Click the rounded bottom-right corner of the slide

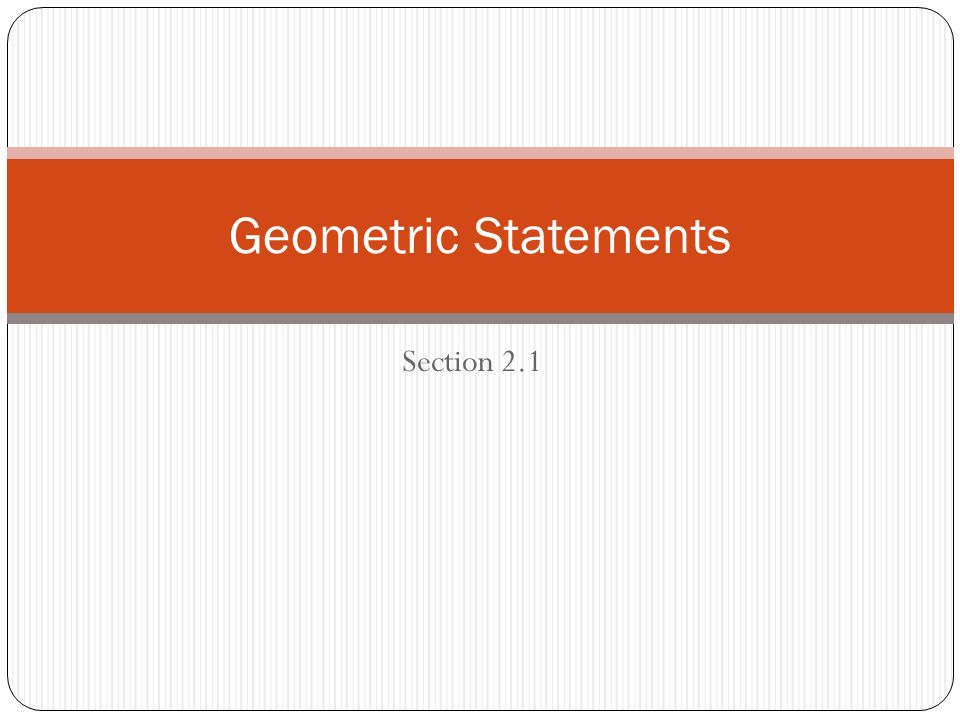click(942, 698)
